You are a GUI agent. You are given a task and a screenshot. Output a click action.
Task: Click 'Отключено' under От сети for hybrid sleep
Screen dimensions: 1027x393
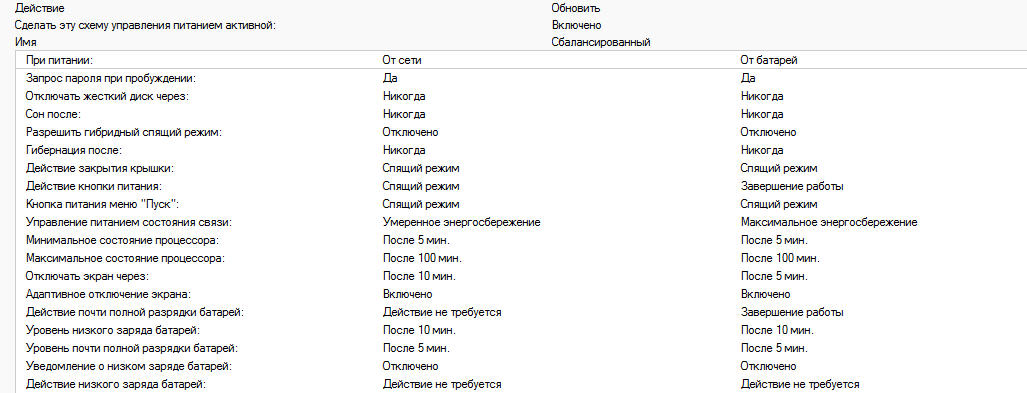click(411, 132)
